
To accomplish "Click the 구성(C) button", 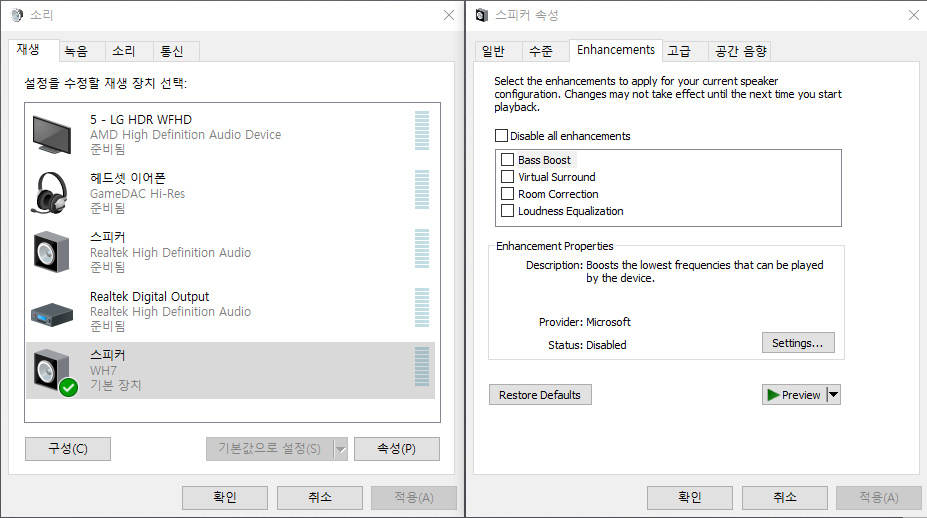I will pos(68,449).
